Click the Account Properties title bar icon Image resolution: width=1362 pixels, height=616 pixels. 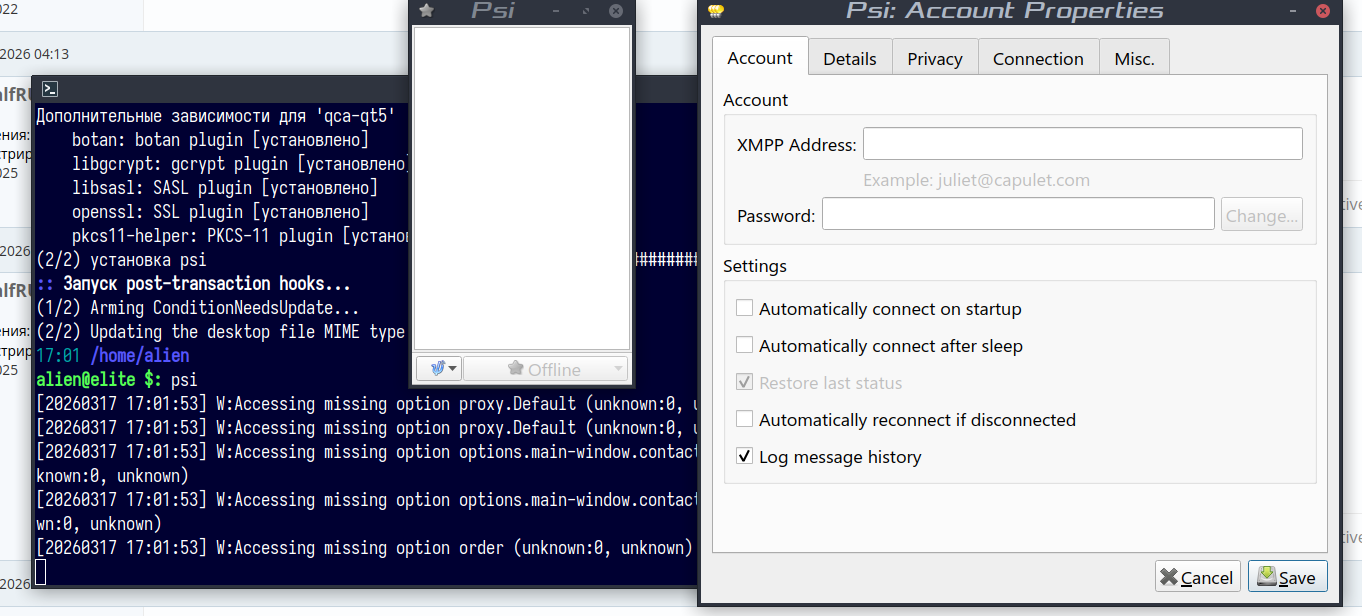715,10
